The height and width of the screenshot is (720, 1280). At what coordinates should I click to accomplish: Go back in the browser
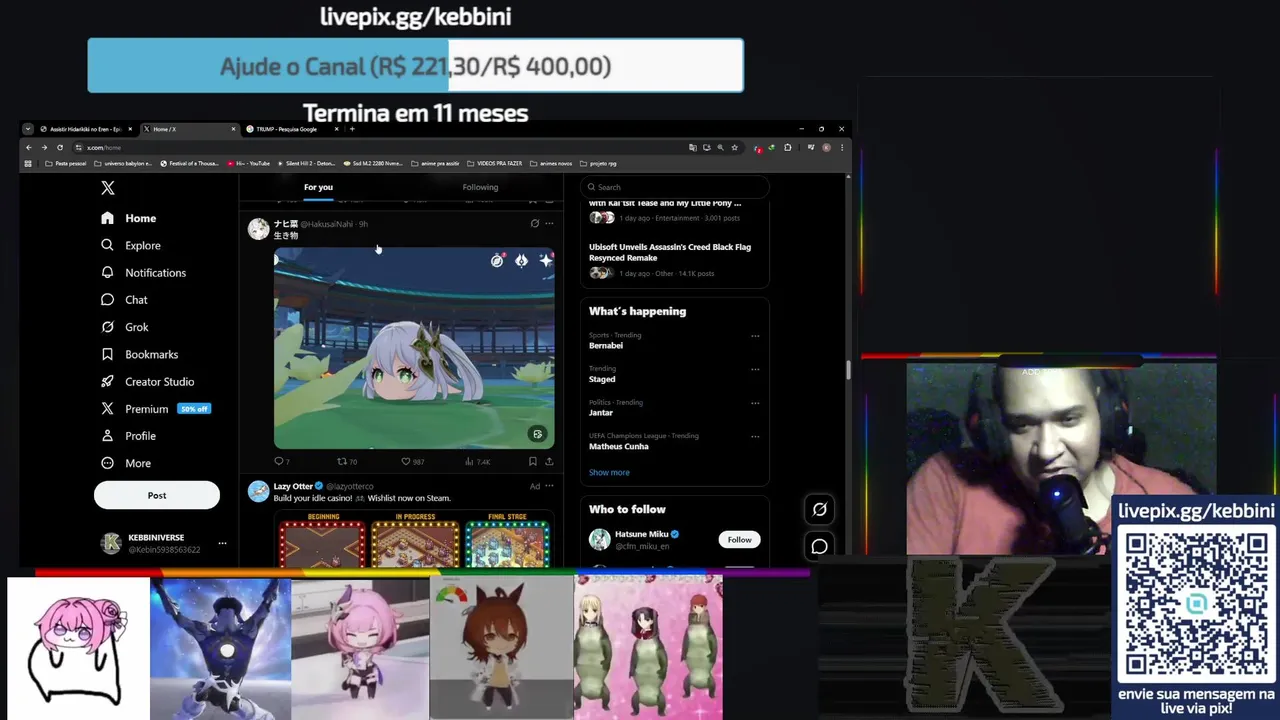[x=28, y=147]
